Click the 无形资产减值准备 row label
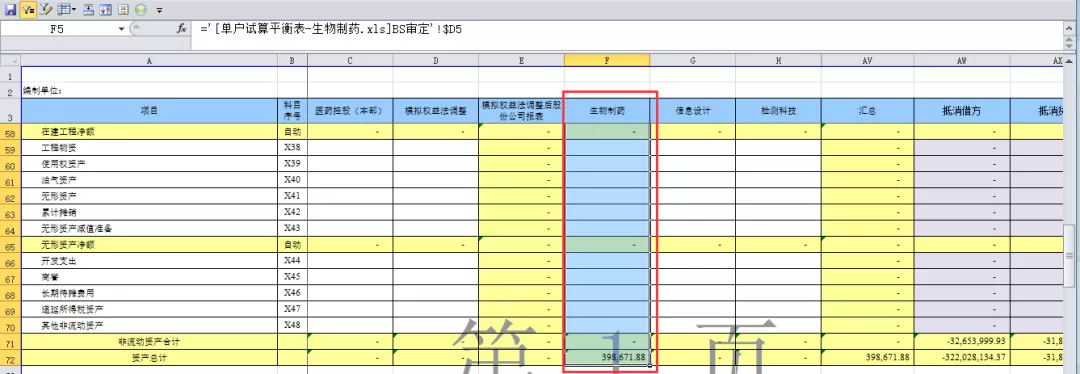The image size is (1080, 374). point(77,228)
